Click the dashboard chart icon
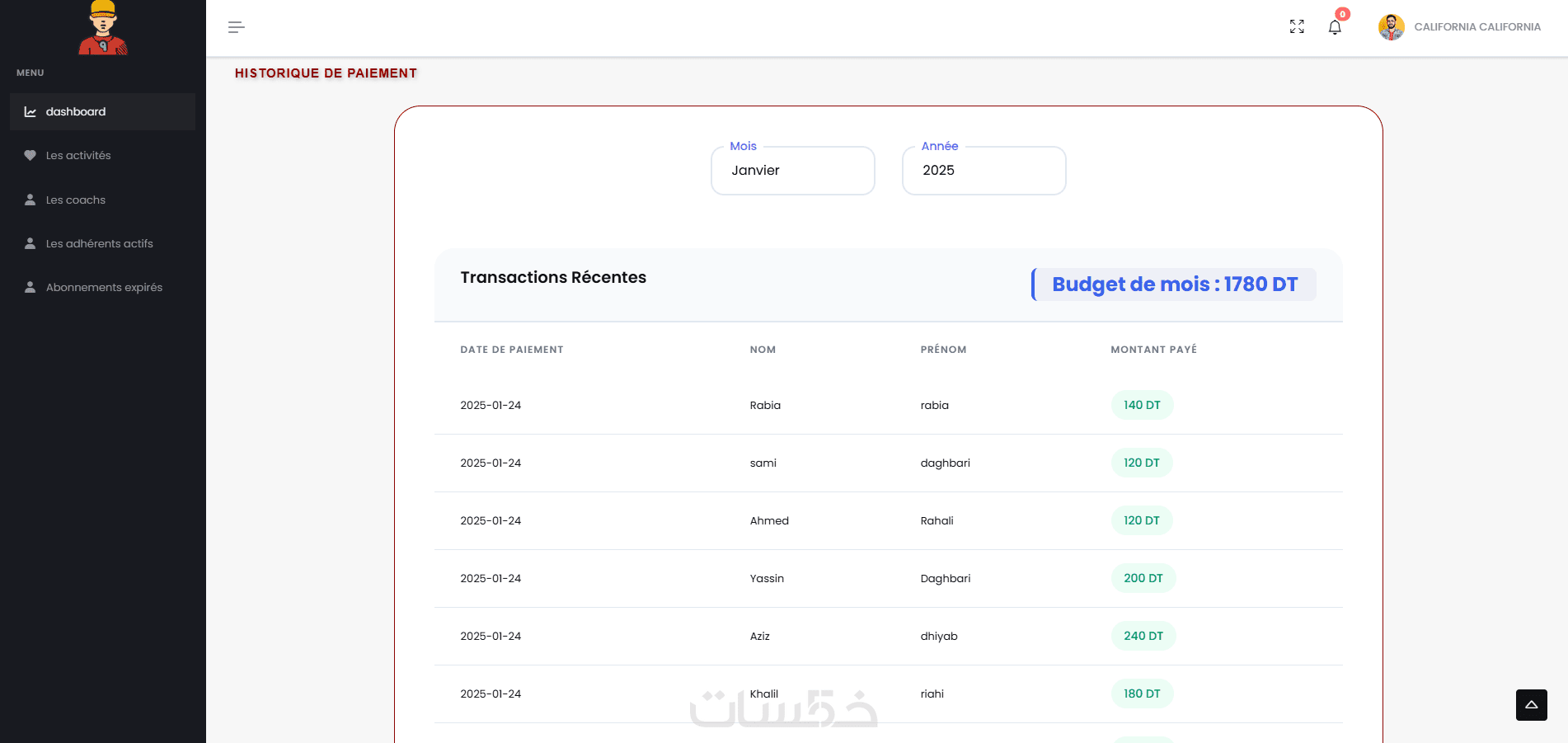The width and height of the screenshot is (1568, 743). [x=31, y=112]
